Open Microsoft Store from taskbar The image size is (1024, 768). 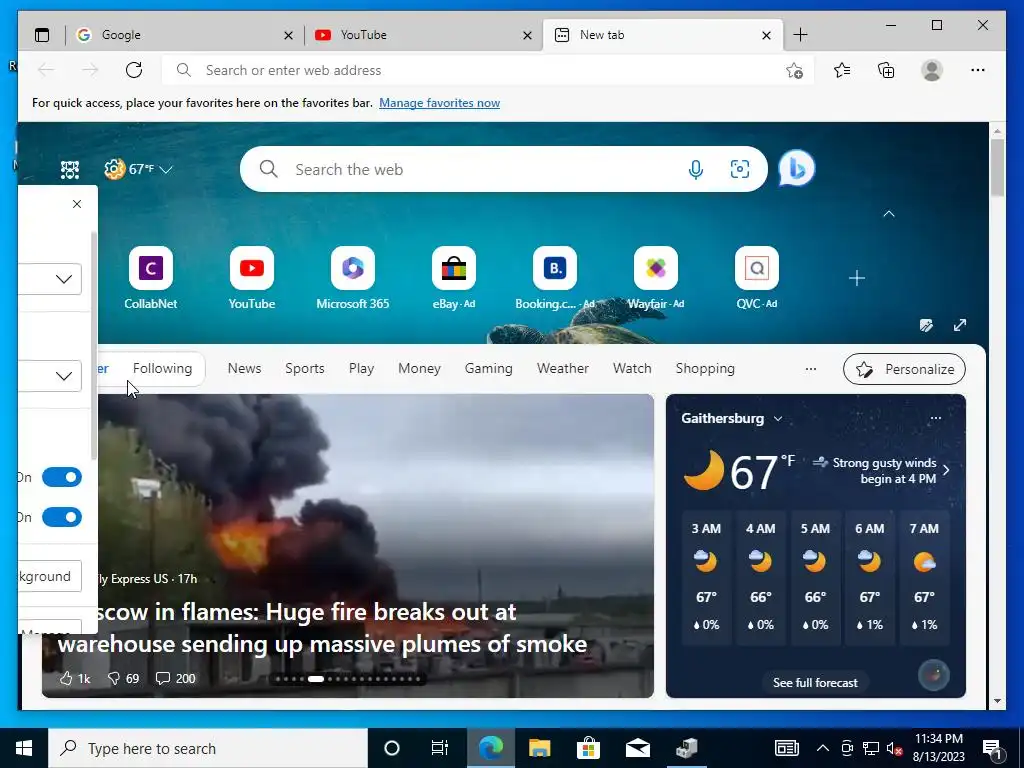tap(588, 748)
